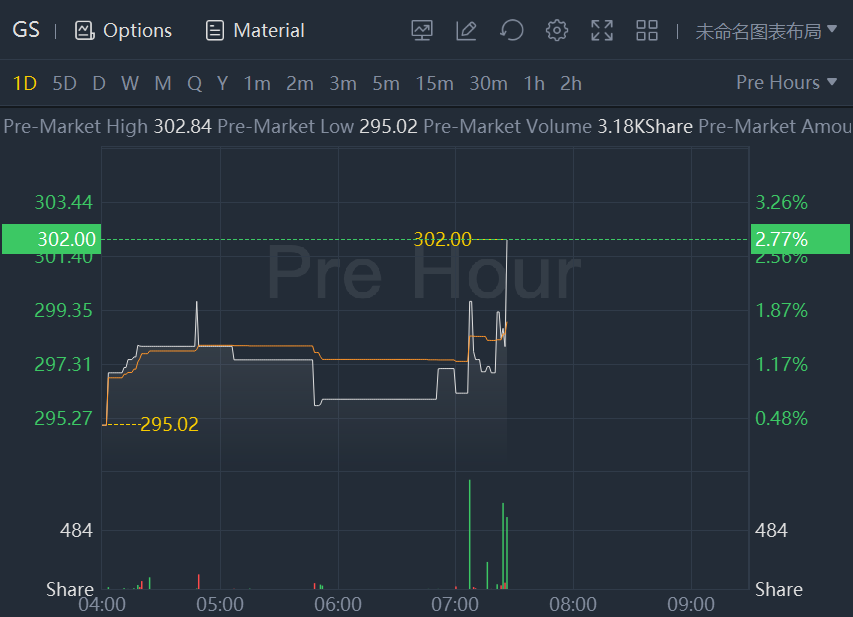This screenshot has width=853, height=617.
Task: Click the GS ticker symbol
Action: click(x=26, y=30)
